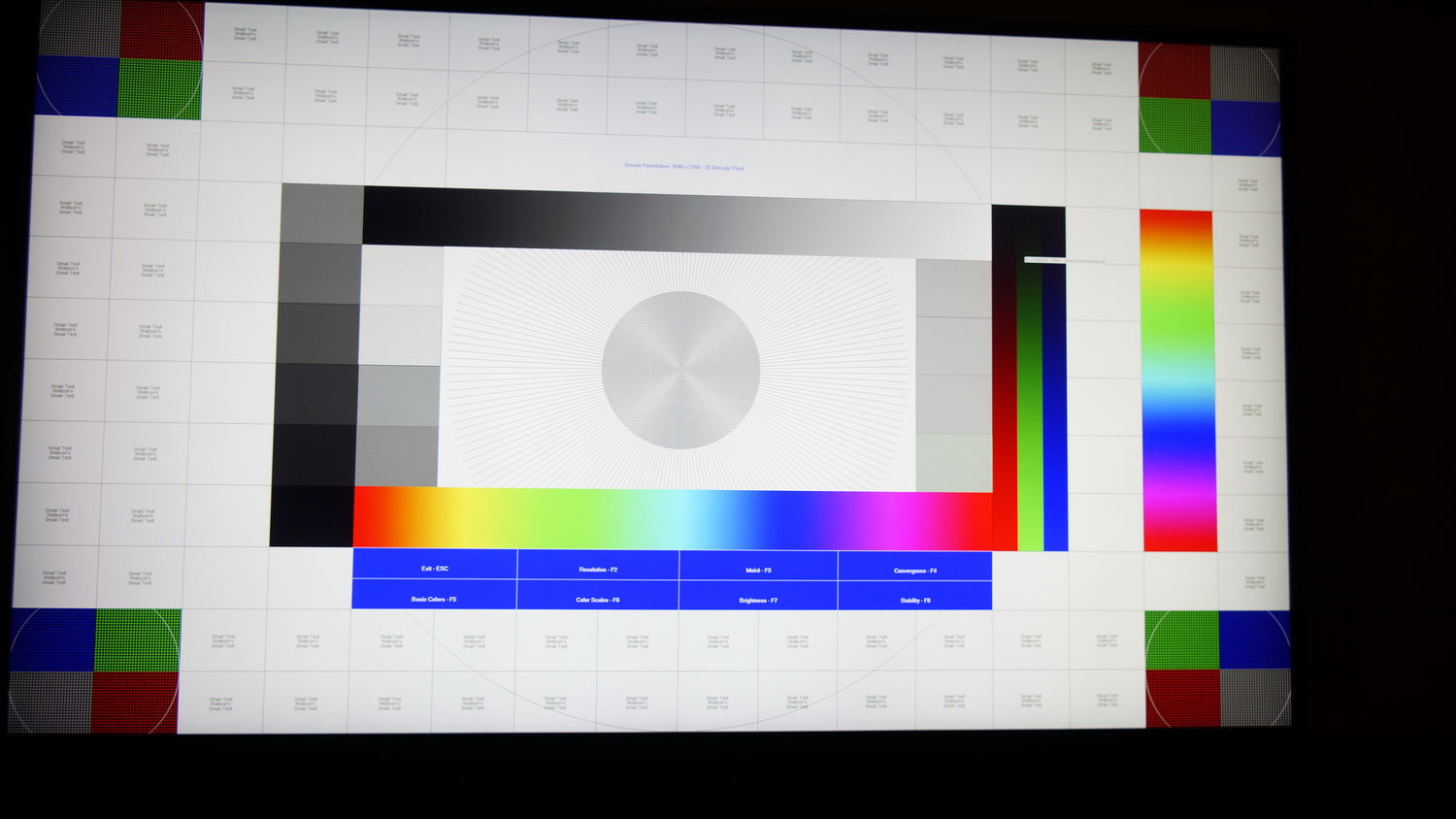Open Color Scales - F6 test

[x=597, y=600]
